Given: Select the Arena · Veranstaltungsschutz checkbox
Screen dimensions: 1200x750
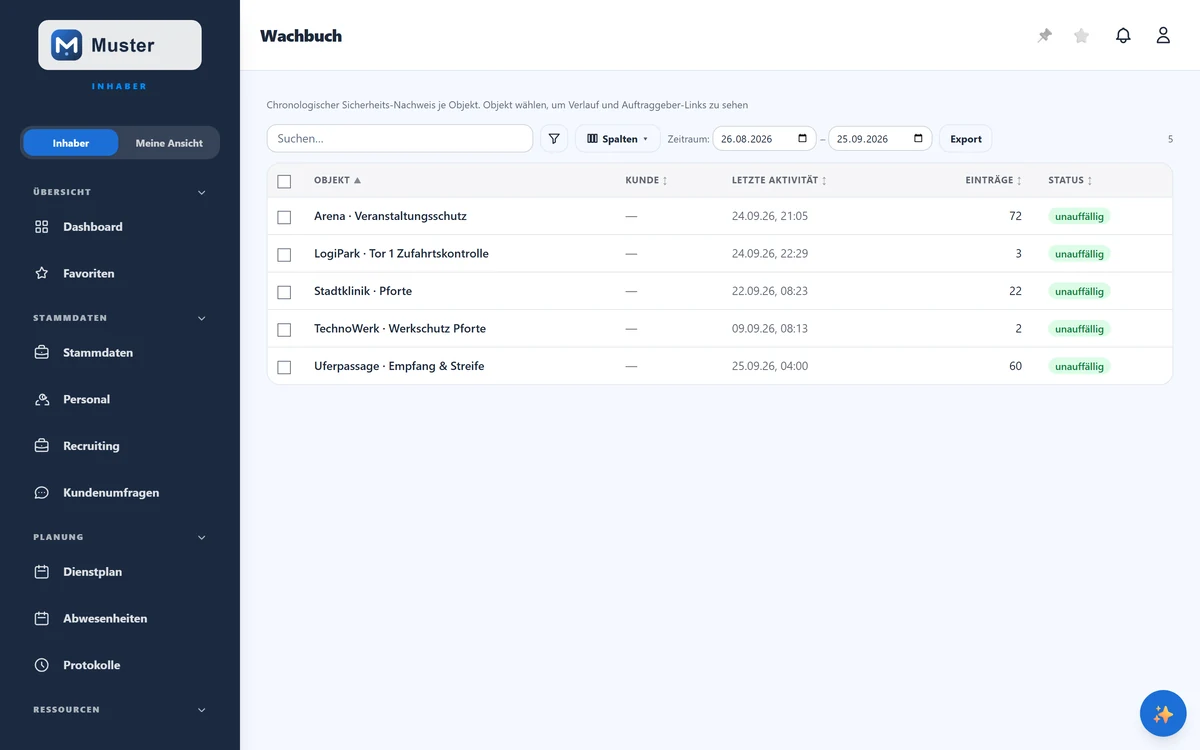Looking at the screenshot, I should [284, 217].
